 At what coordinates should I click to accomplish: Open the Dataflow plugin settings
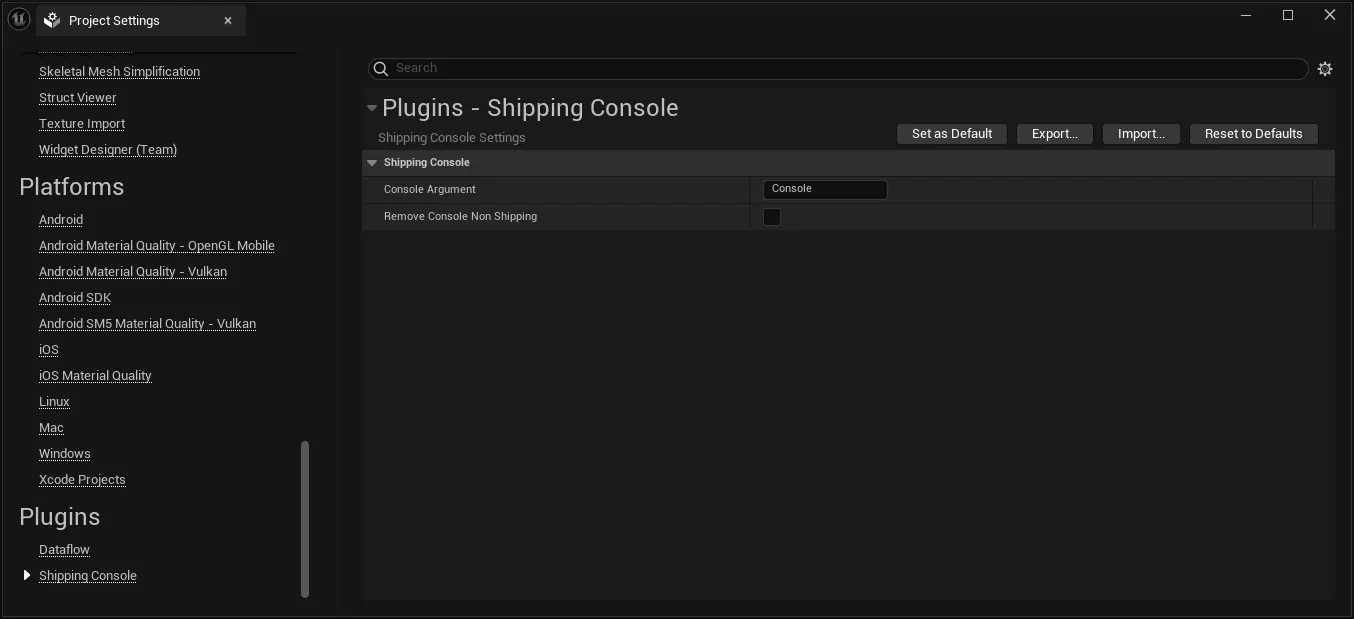[x=64, y=550]
